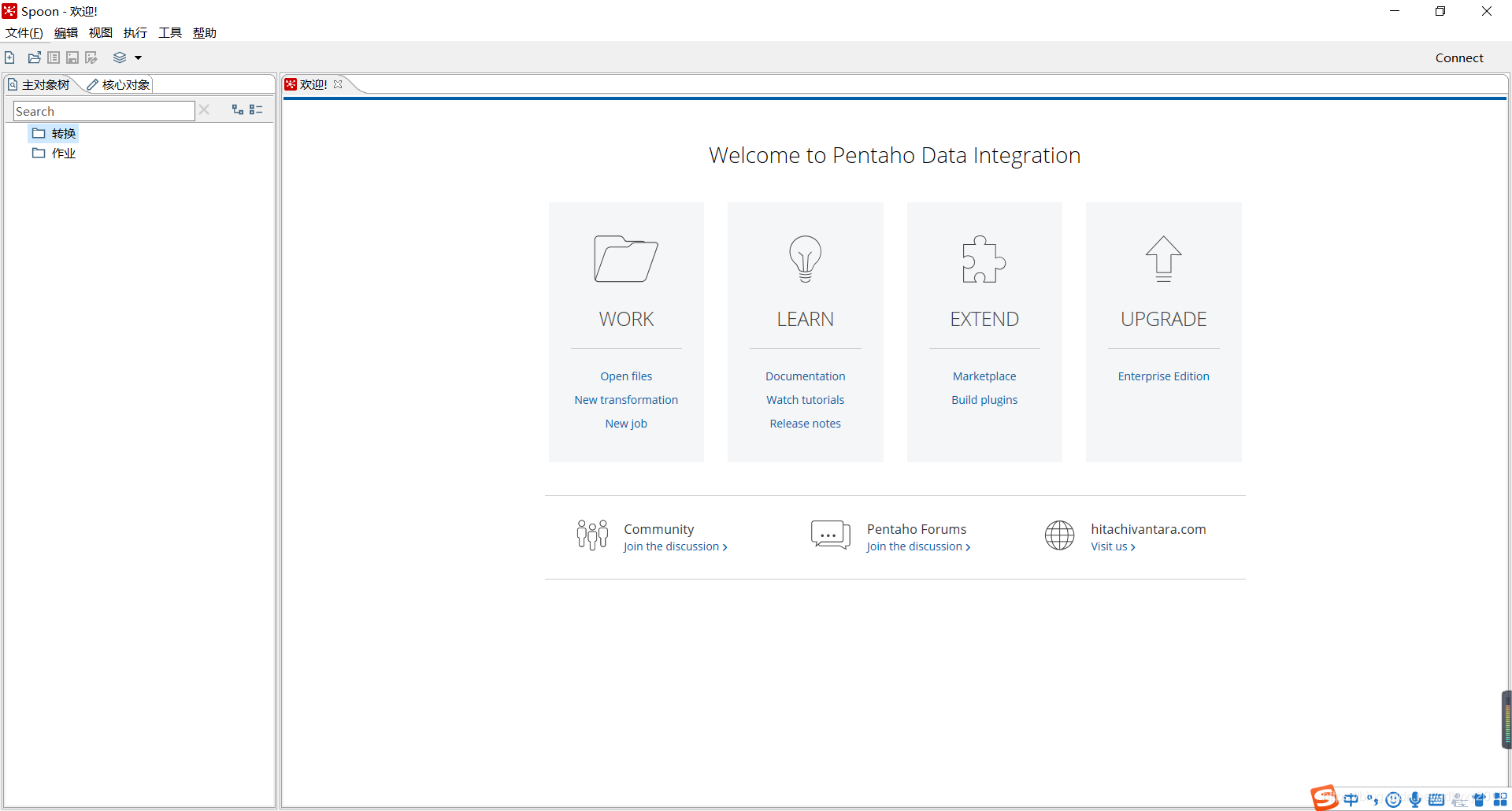Click the Build plugins link
The width and height of the screenshot is (1512, 811).
(984, 400)
